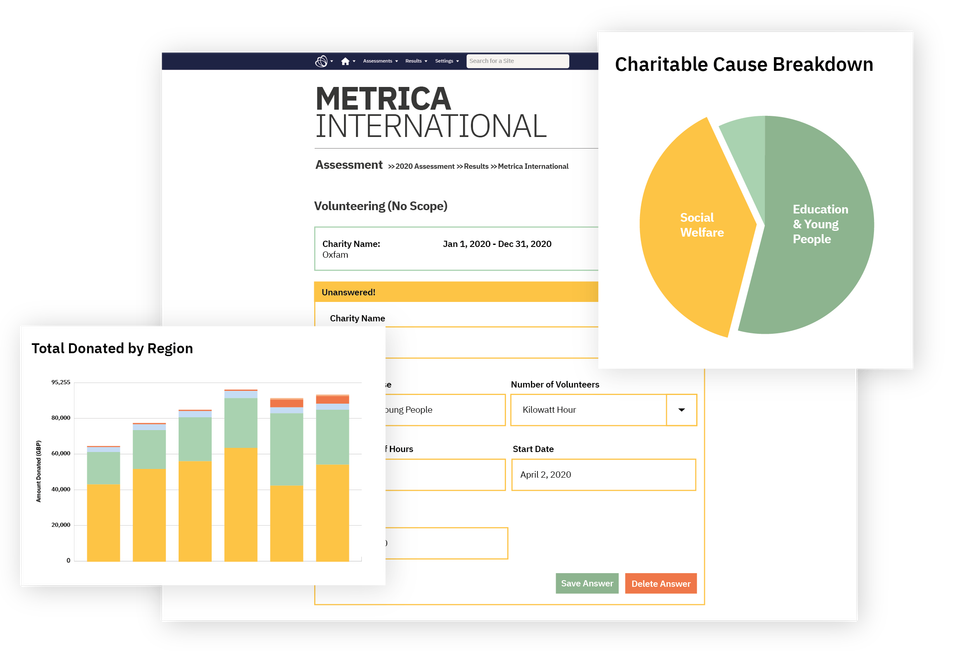Image resolution: width=960 pixels, height=651 pixels.
Task: Expand the Kilowatt Hour dropdown
Action: tap(679, 409)
